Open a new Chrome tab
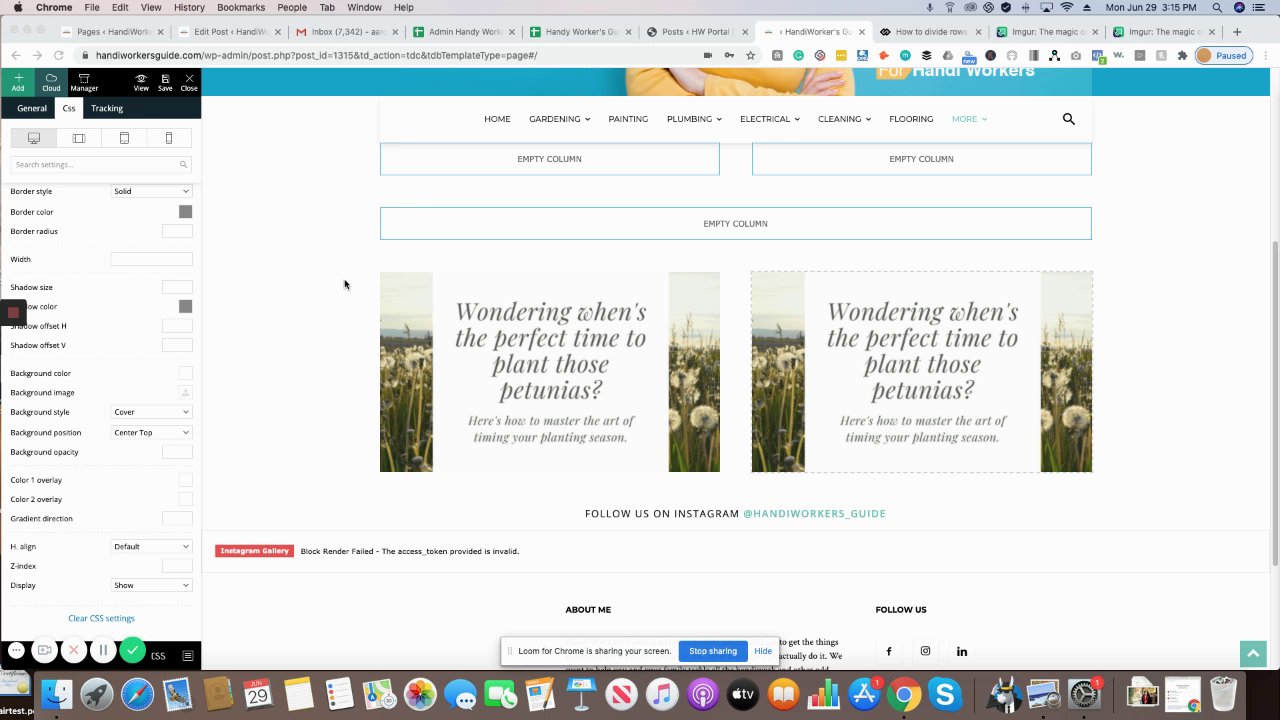This screenshot has height=720, width=1280. coord(1236,32)
